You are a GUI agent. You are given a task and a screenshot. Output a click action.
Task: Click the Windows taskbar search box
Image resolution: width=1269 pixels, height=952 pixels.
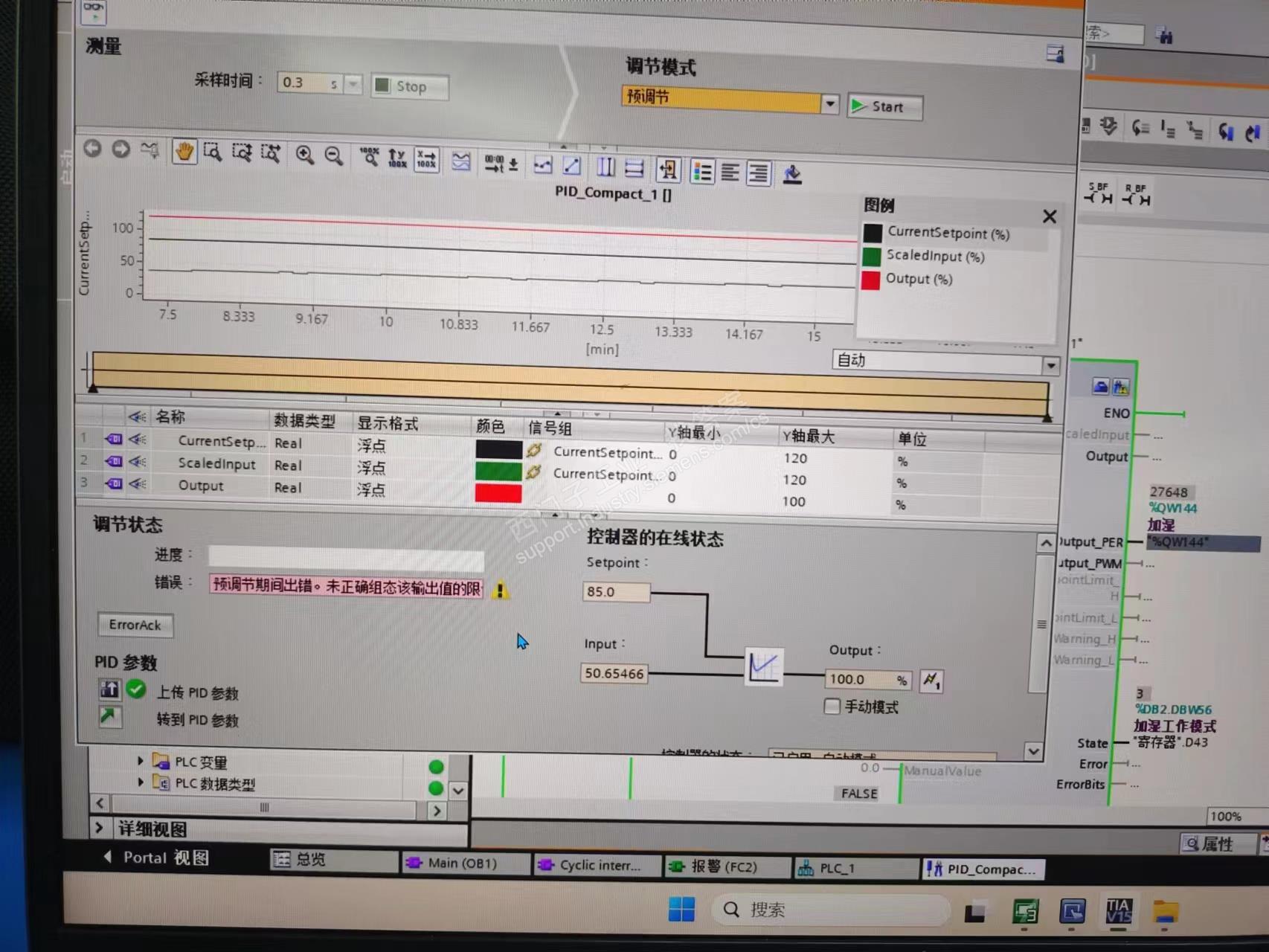point(829,910)
